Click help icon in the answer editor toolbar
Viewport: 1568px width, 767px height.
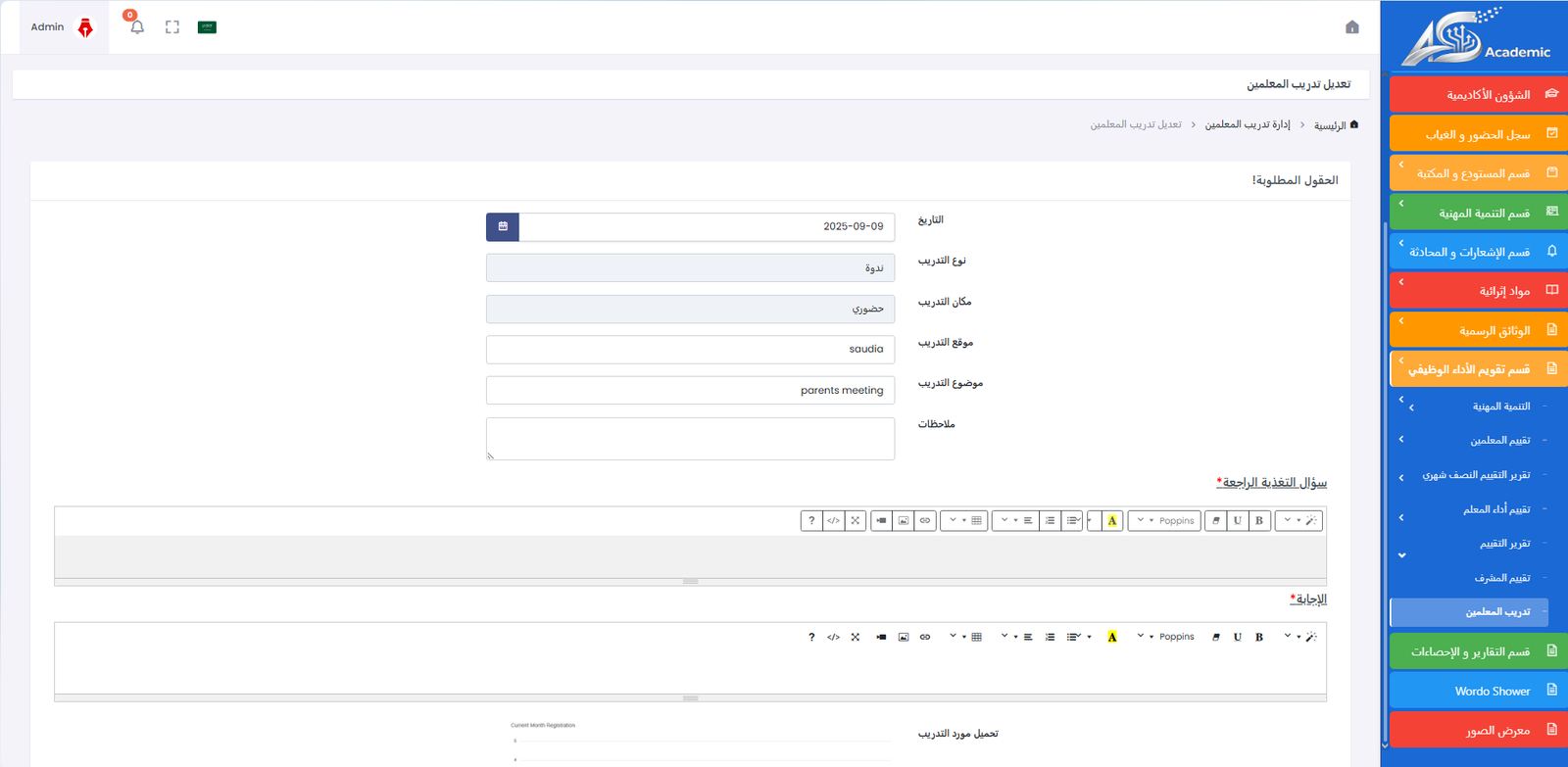tap(811, 638)
